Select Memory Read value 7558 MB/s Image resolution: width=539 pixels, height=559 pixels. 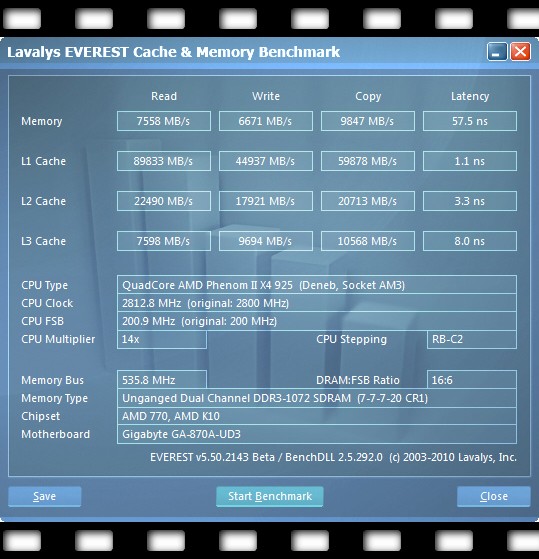pos(164,121)
